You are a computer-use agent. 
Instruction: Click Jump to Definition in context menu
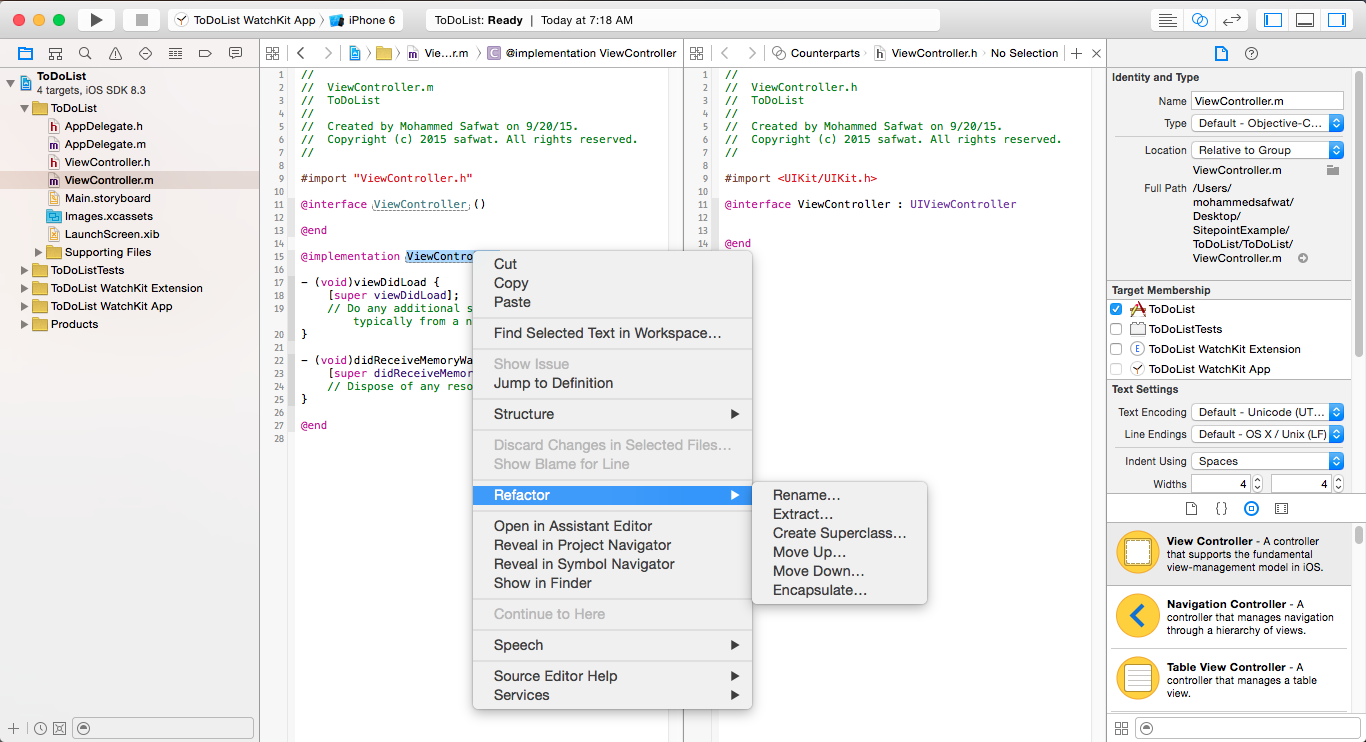[553, 383]
